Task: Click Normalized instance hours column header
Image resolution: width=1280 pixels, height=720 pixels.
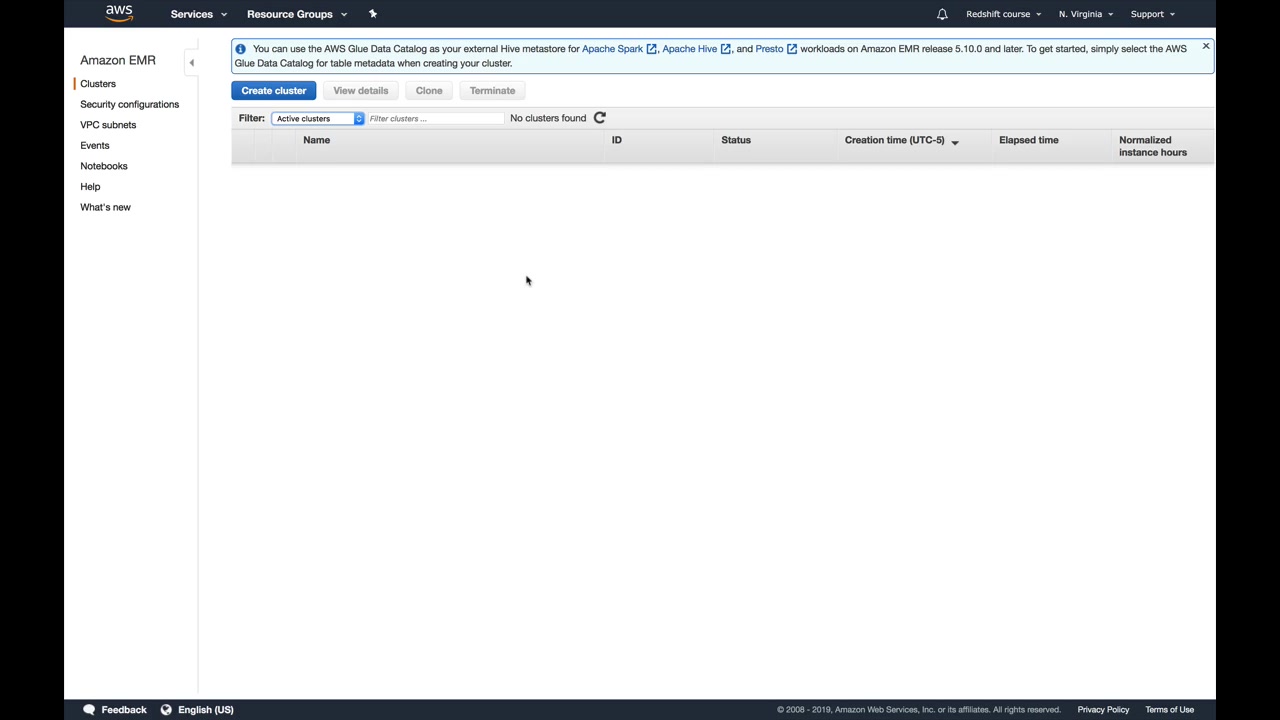Action: (x=1153, y=146)
